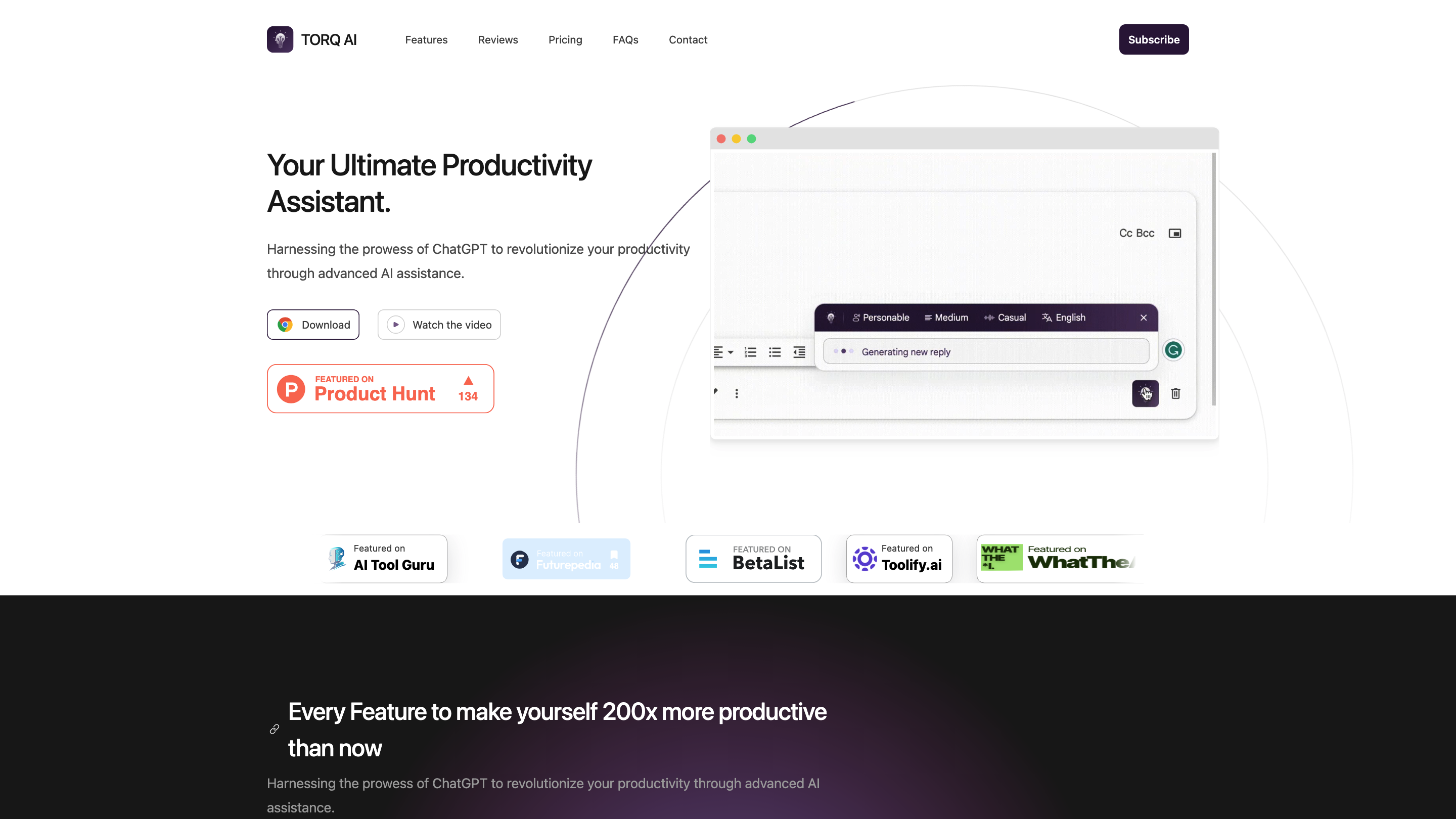The height and width of the screenshot is (819, 1456).
Task: Click the pop-out window icon beside Bcc
Action: (x=1174, y=234)
